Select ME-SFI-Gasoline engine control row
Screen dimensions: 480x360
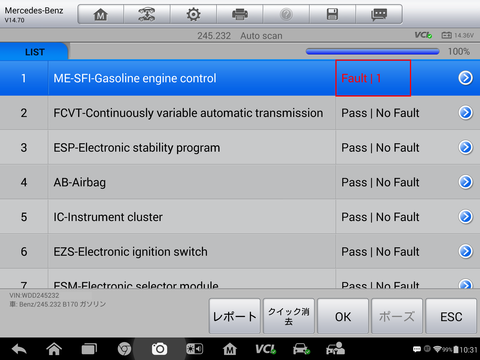coord(240,78)
